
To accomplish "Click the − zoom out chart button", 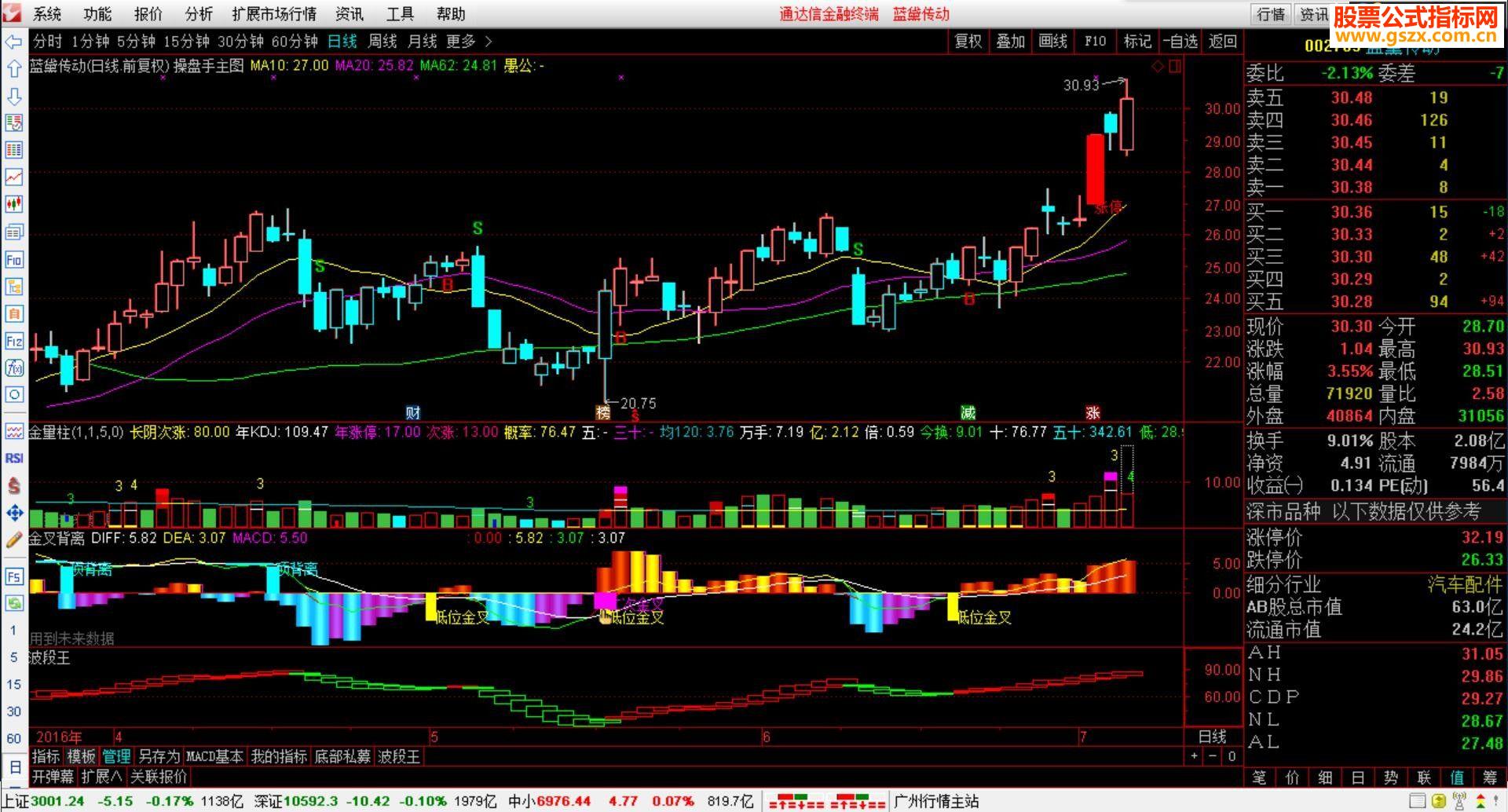I will point(1213,756).
